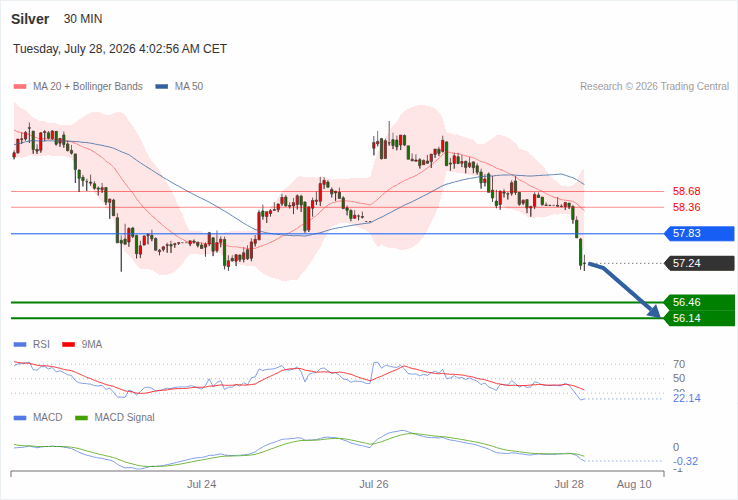Image resolution: width=738 pixels, height=500 pixels.
Task: Click the Silver chart title
Action: point(30,19)
